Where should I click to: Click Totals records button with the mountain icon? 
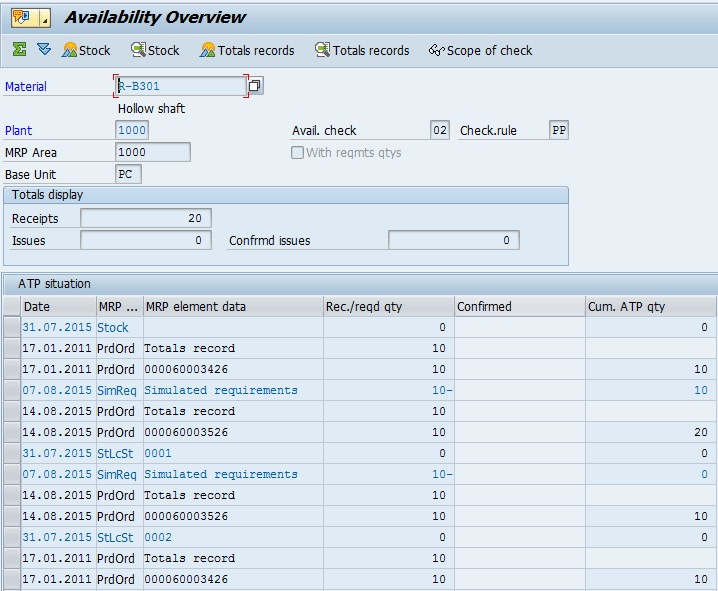pyautogui.click(x=247, y=50)
